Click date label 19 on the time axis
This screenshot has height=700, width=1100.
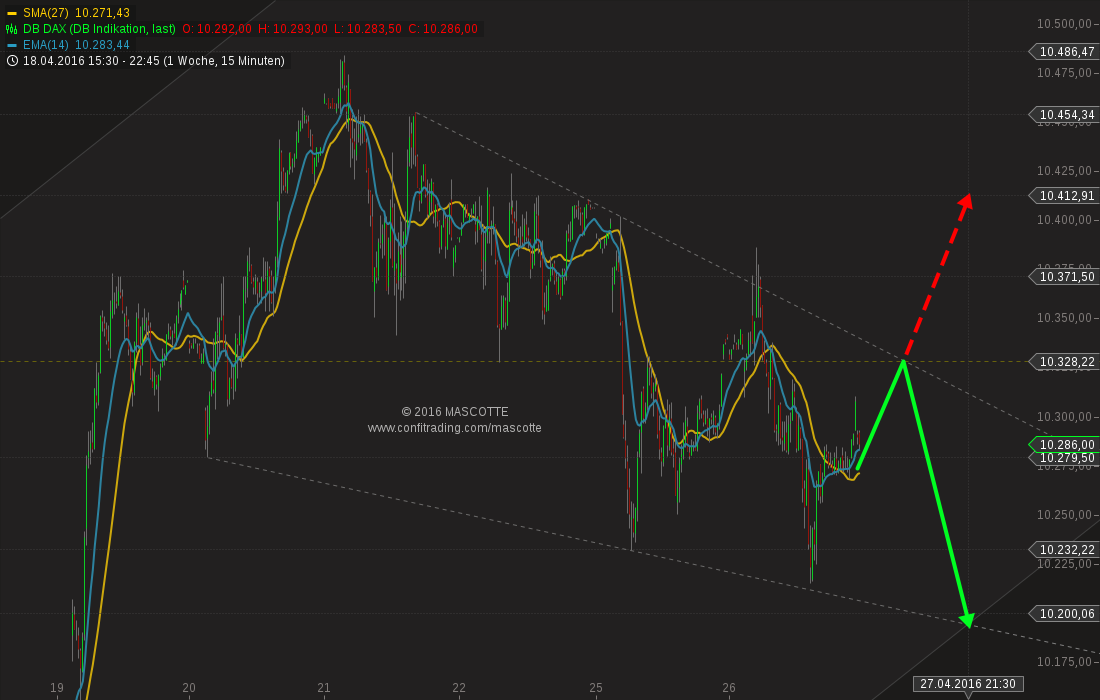(57, 688)
